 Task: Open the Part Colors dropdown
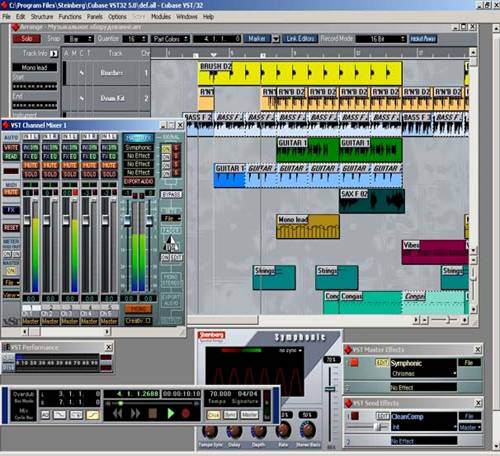[x=170, y=39]
